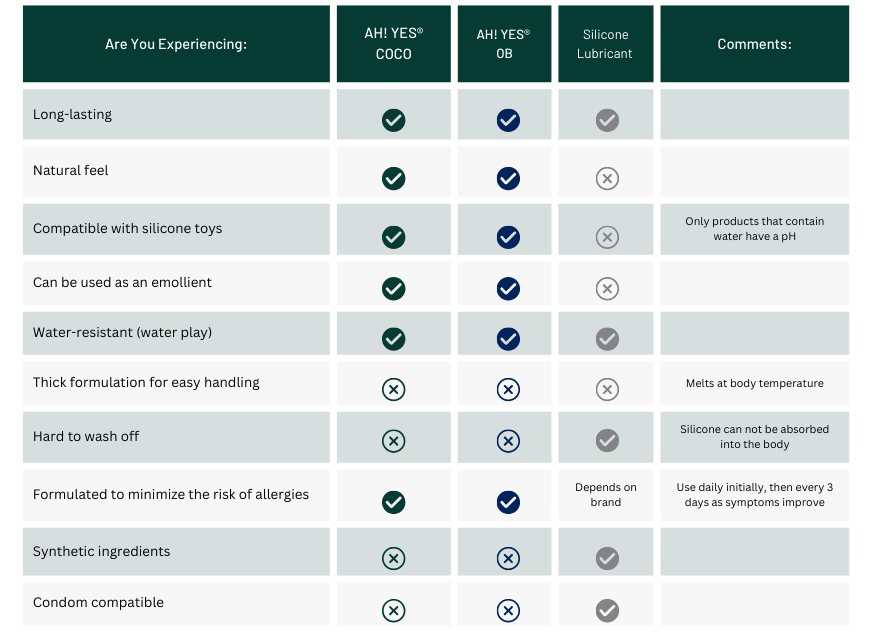Viewport: 872px width, 640px height.
Task: Click the OB Synthetic ingredients X icon
Action: 508,558
